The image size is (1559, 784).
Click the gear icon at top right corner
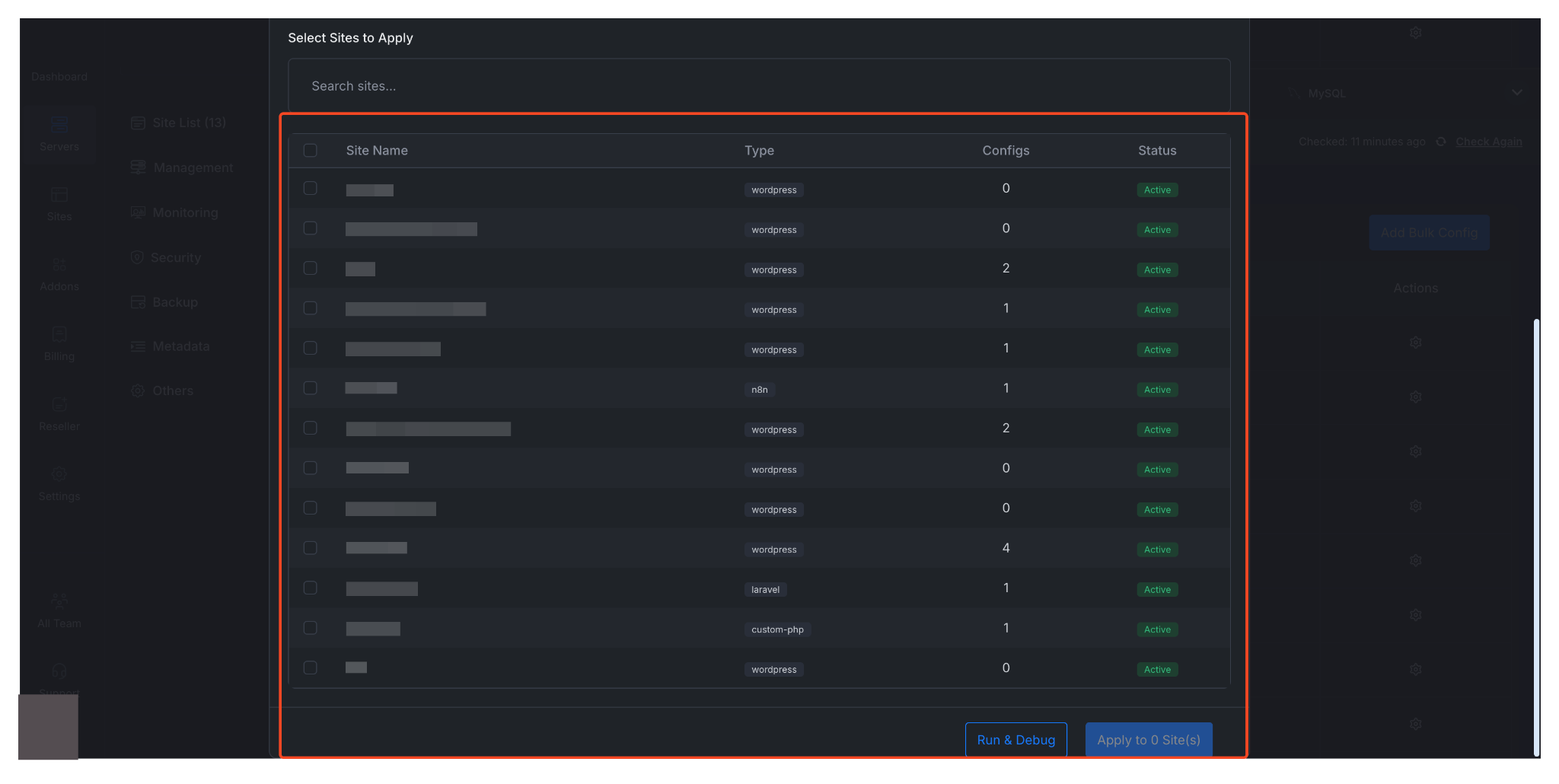[1415, 32]
